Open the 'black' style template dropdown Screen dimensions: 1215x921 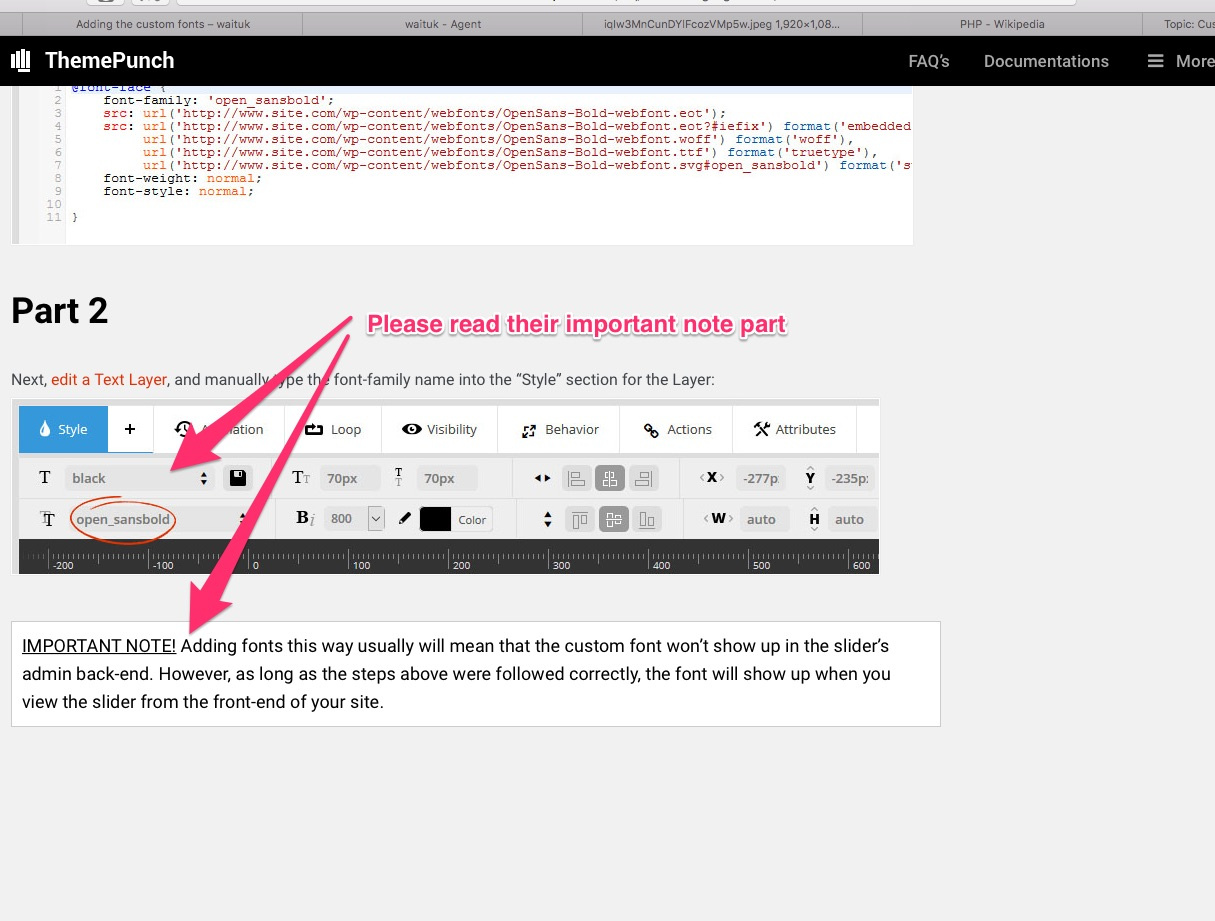click(139, 478)
